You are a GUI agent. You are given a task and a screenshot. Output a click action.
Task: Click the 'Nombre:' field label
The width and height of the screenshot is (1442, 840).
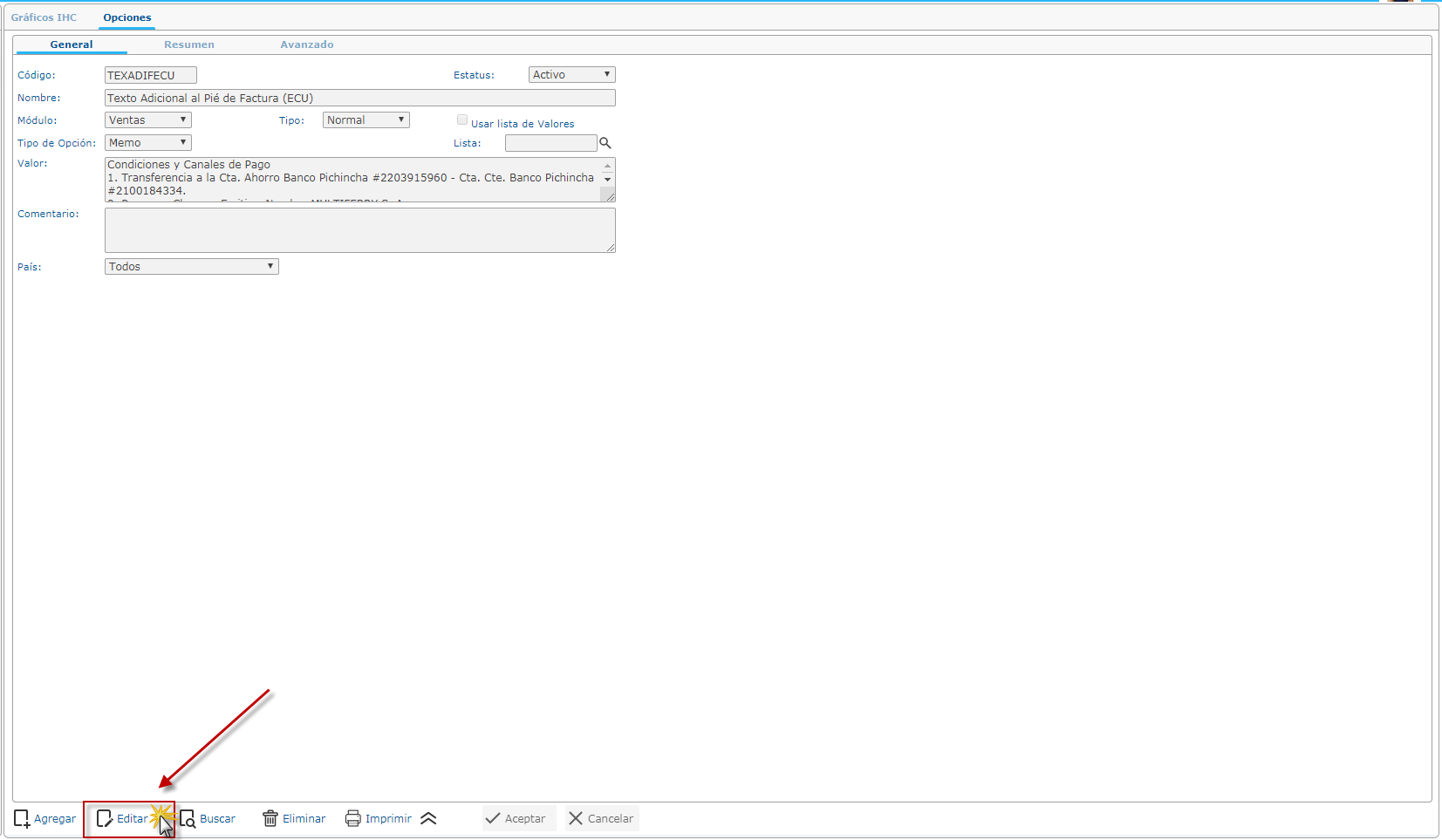pos(39,99)
